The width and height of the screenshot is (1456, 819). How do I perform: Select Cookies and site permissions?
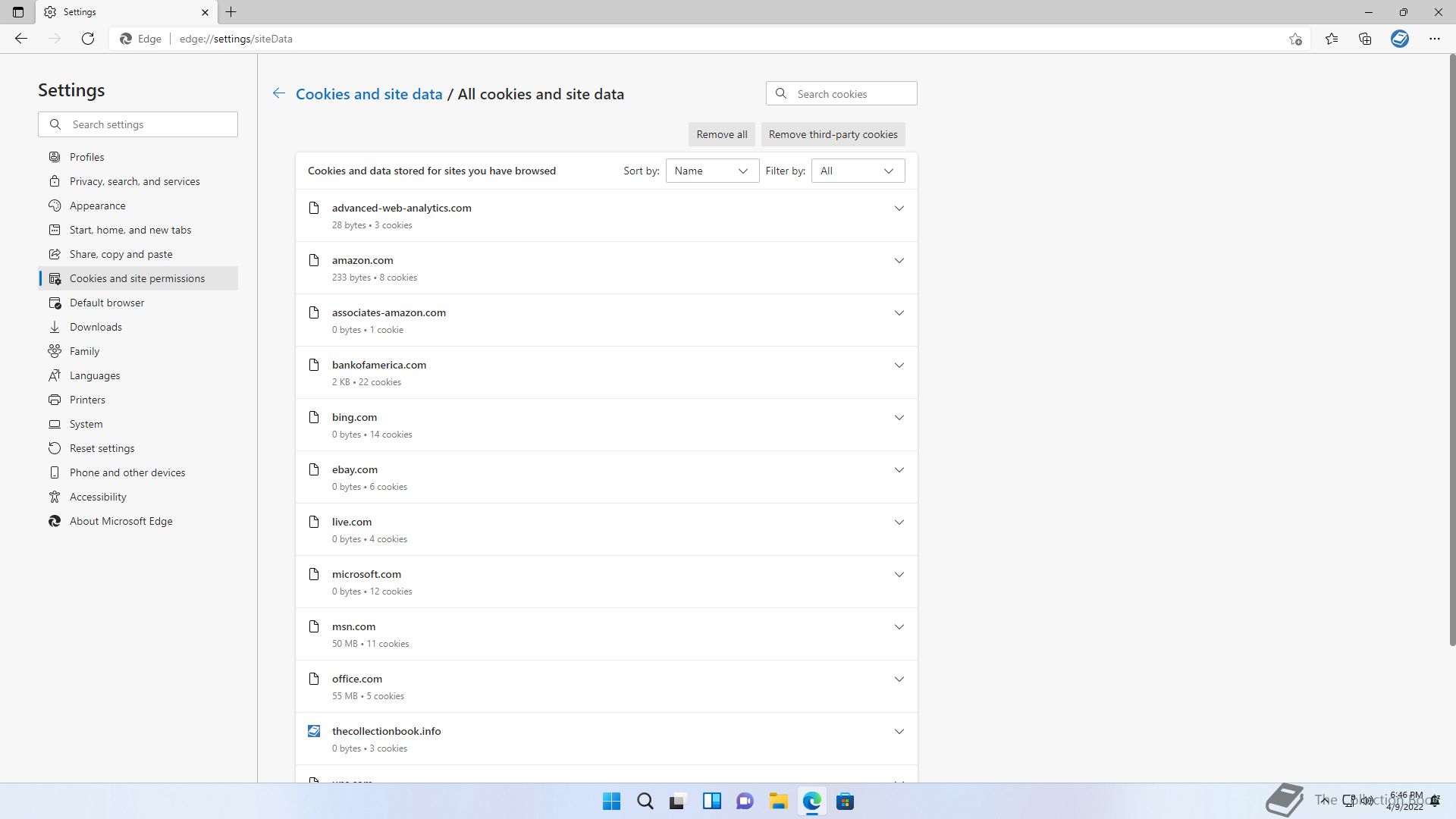coord(138,278)
